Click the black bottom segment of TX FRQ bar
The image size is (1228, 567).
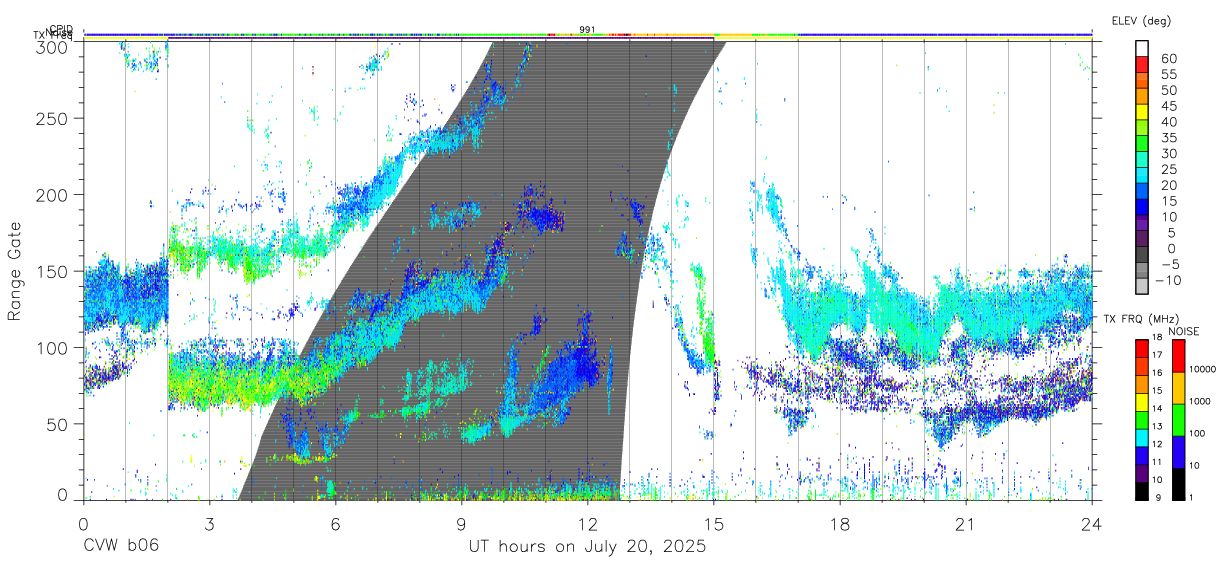click(1141, 491)
